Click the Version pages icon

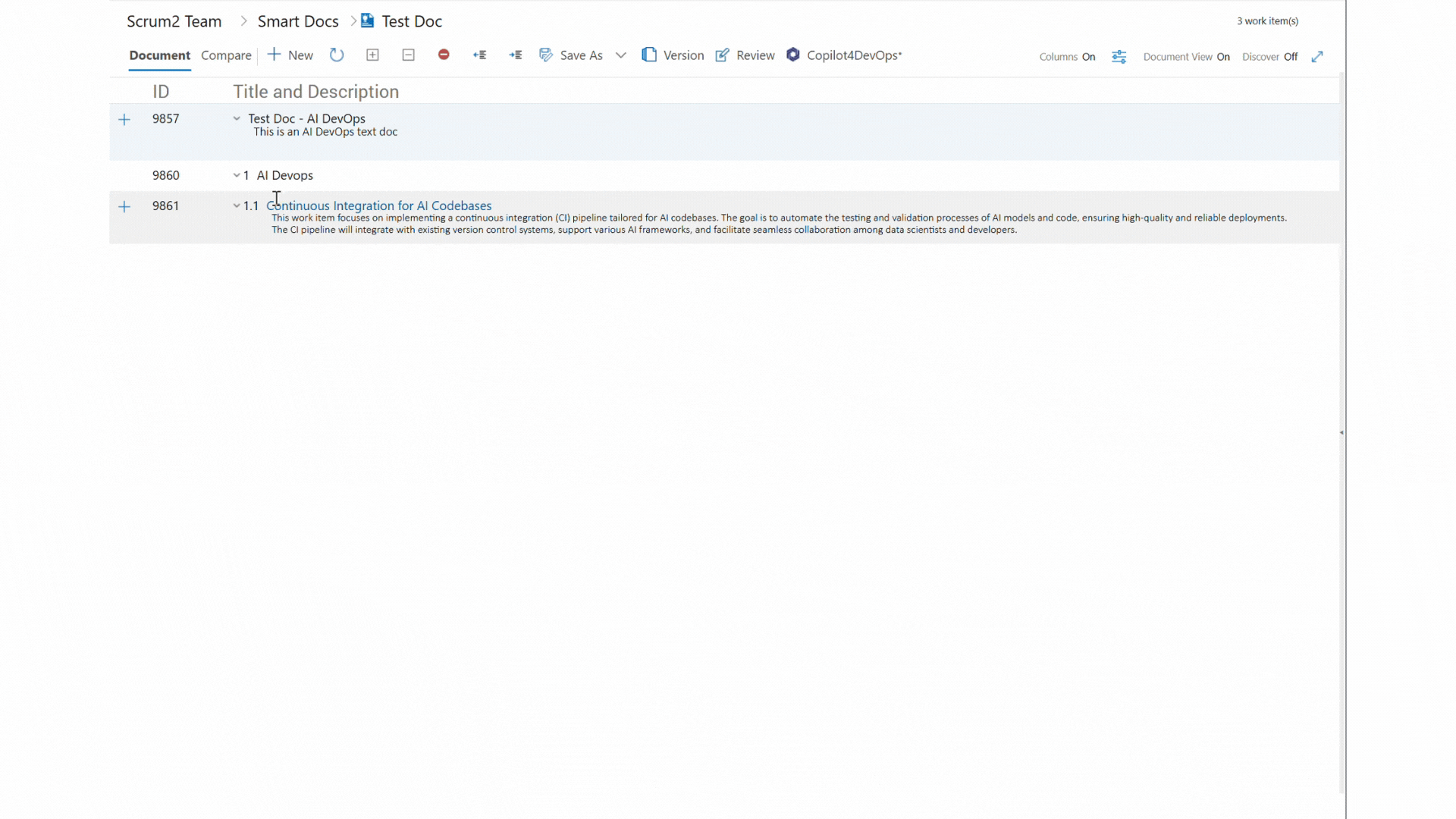click(649, 55)
